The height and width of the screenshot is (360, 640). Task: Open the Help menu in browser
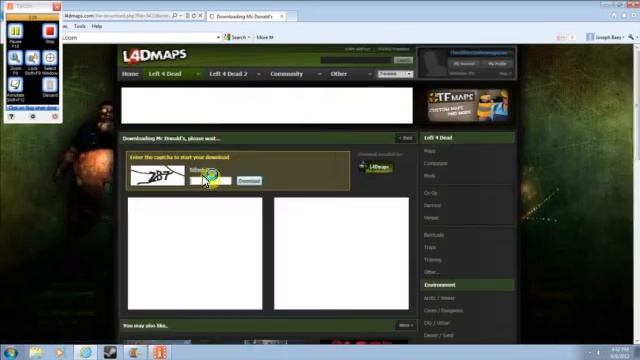(x=97, y=26)
